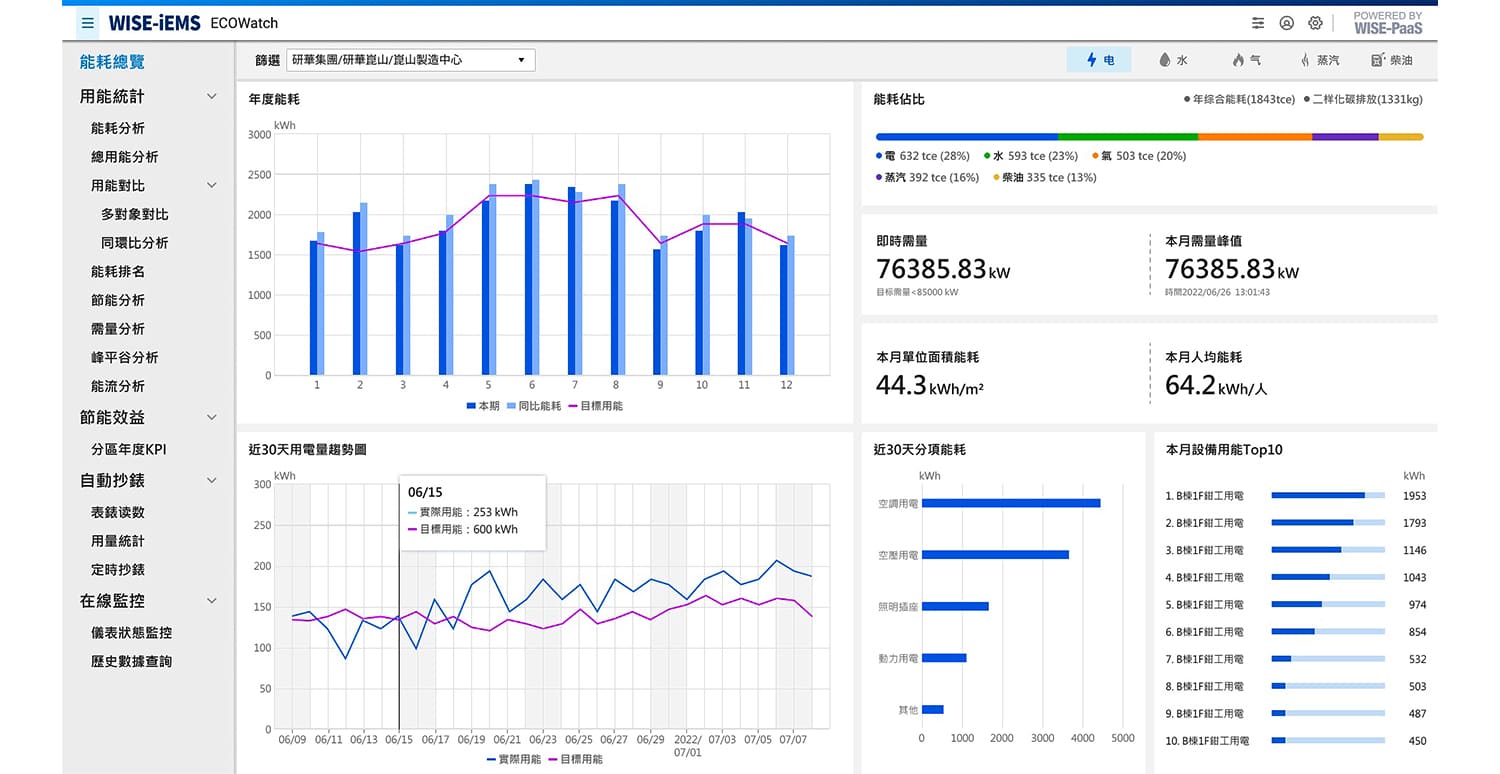Open the settings gear icon
This screenshot has width=1500, height=774.
tap(1316, 23)
